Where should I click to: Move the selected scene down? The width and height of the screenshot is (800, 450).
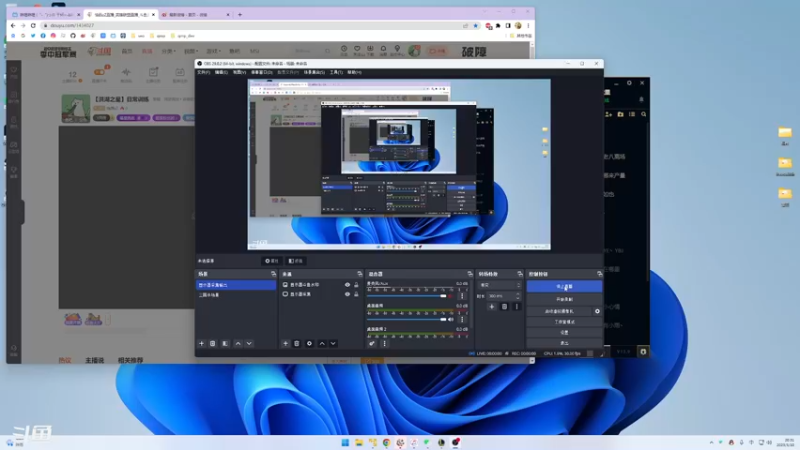(x=249, y=343)
